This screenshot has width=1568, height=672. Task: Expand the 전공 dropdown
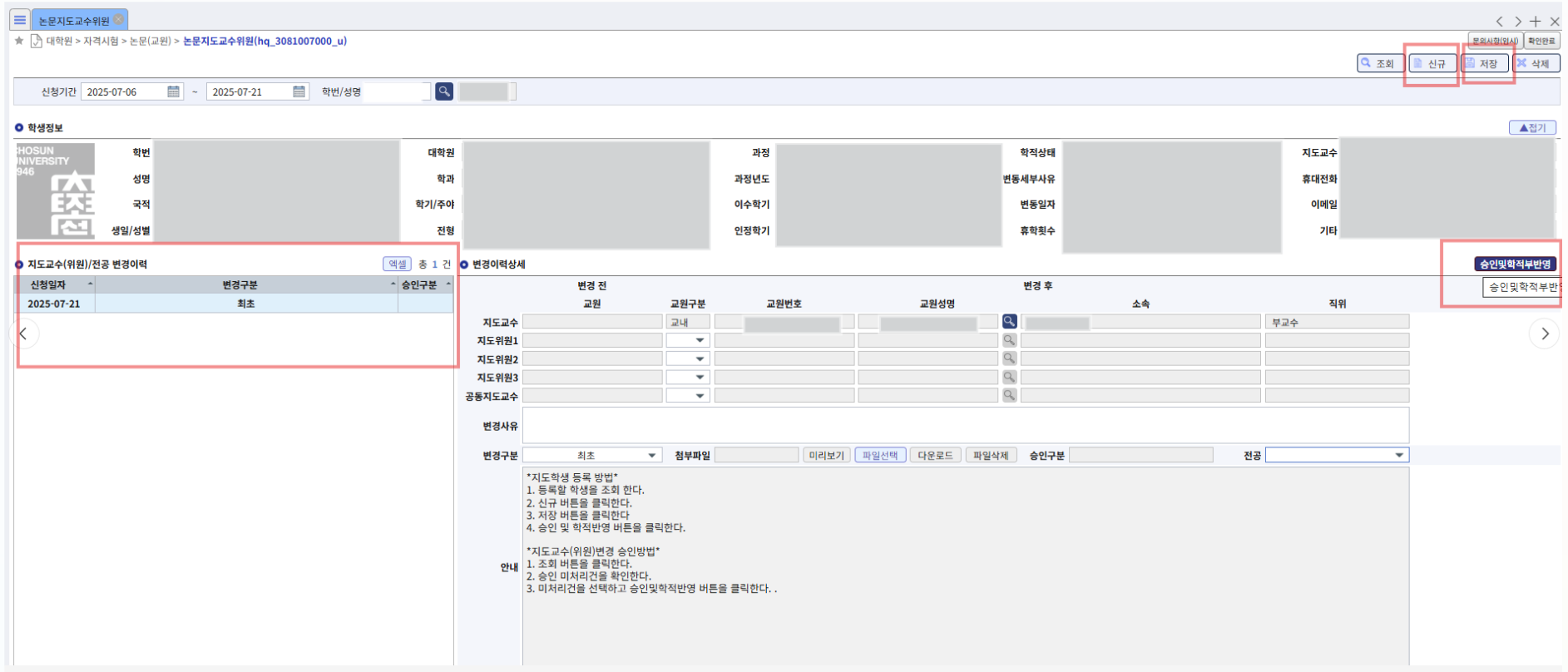coord(1336,455)
